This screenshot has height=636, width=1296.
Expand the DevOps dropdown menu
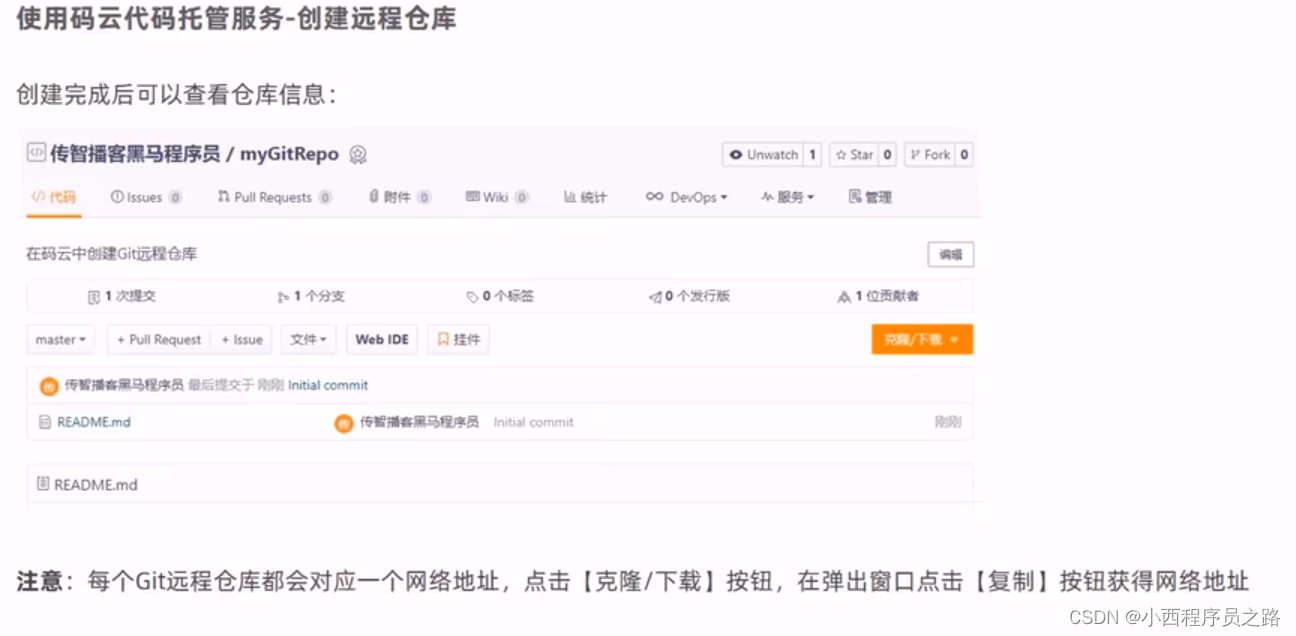(686, 197)
